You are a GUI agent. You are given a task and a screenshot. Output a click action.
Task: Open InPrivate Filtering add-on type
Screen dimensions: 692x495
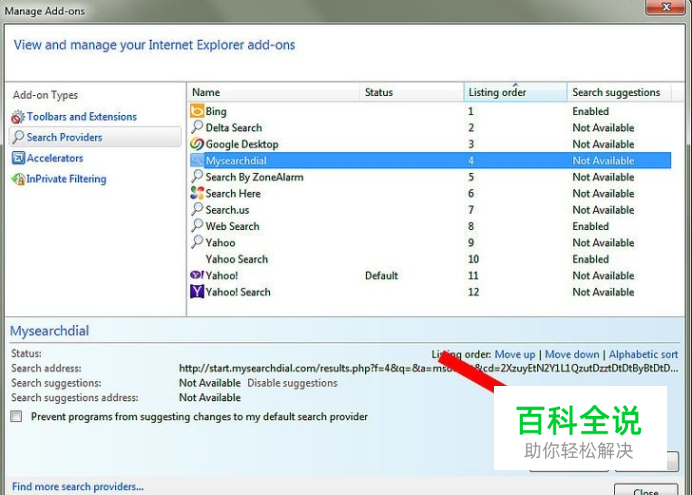pos(66,179)
